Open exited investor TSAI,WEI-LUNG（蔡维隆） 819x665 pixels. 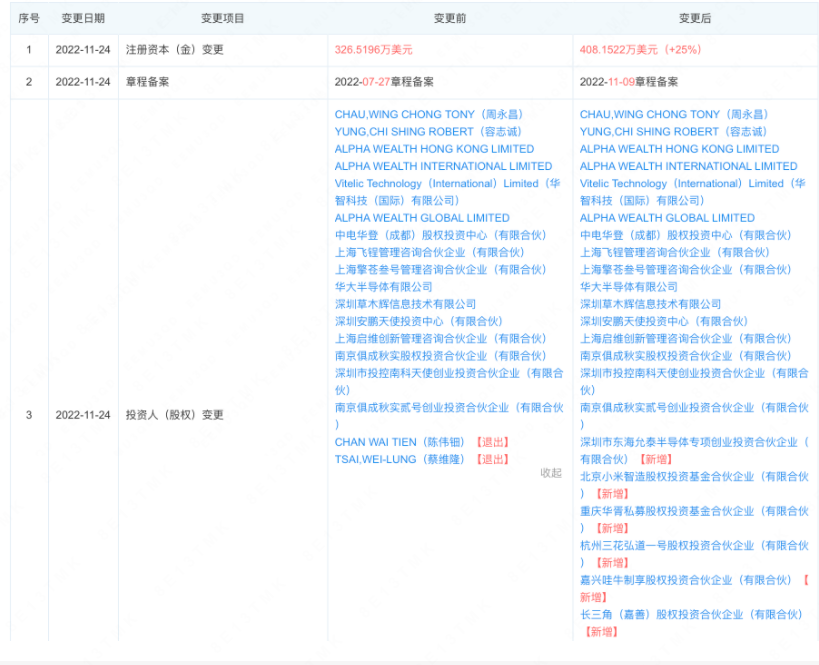coord(400,459)
